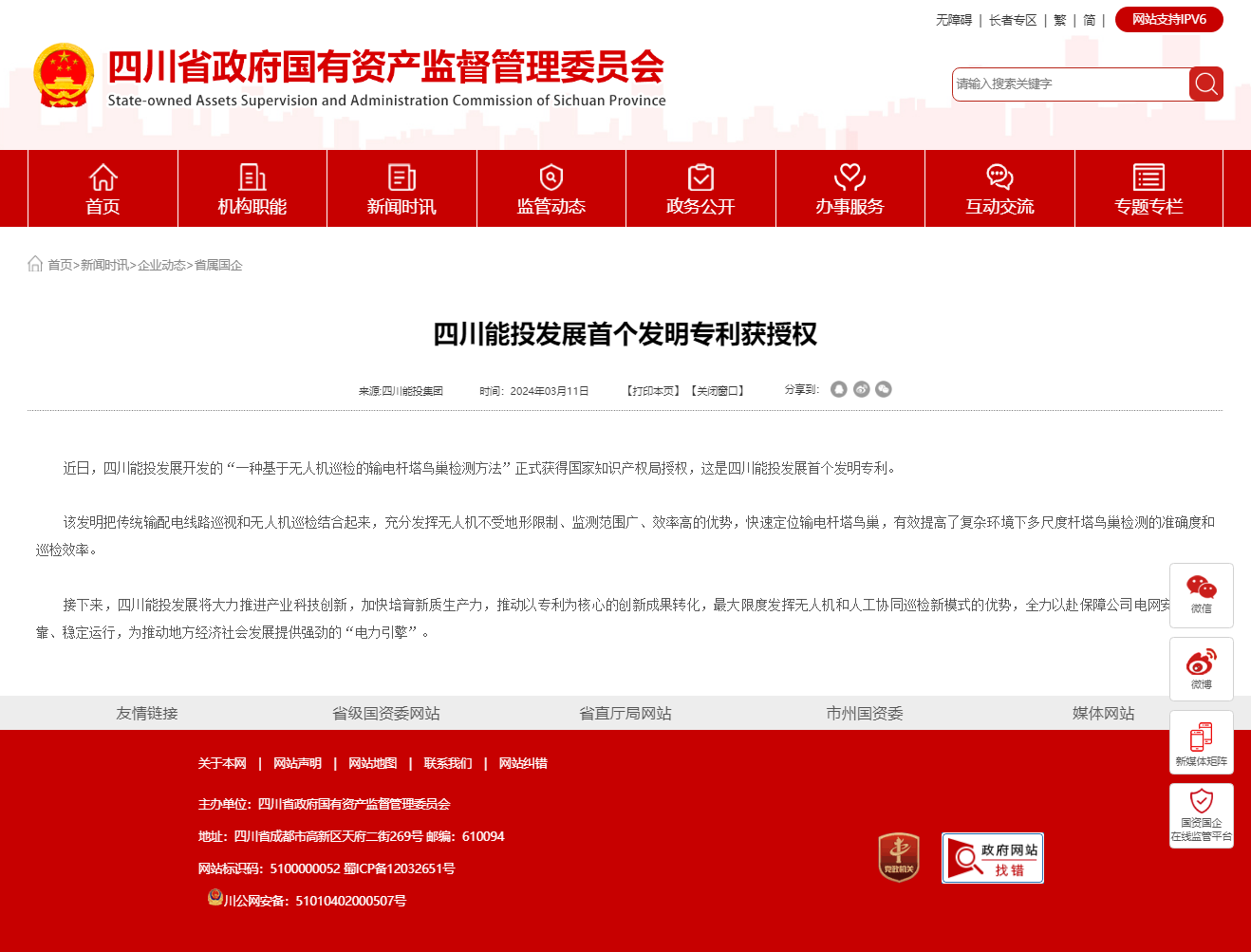Open the 政务公开 navigation menu
Viewport: 1251px width, 952px height.
pos(700,189)
